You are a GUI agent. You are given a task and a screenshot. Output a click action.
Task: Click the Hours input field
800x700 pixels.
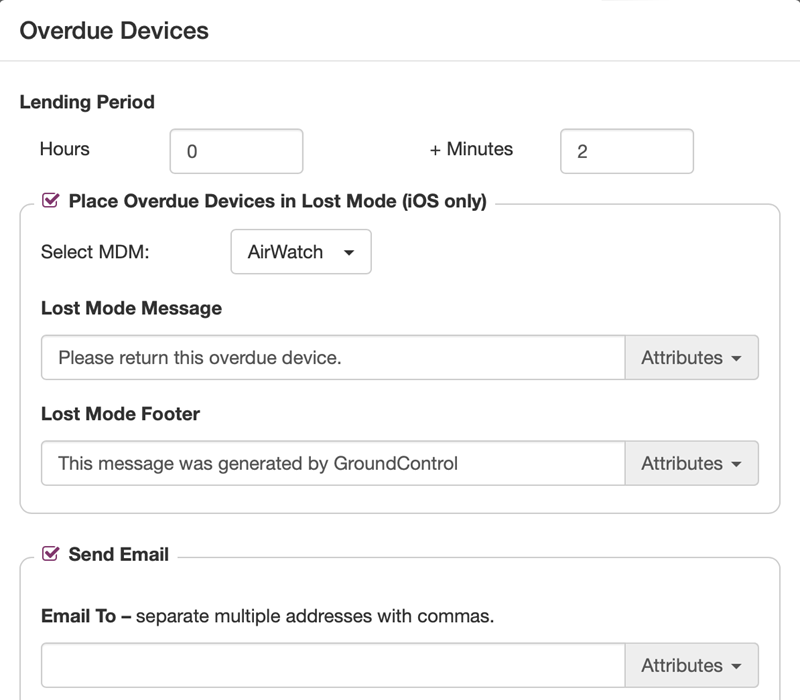(236, 151)
